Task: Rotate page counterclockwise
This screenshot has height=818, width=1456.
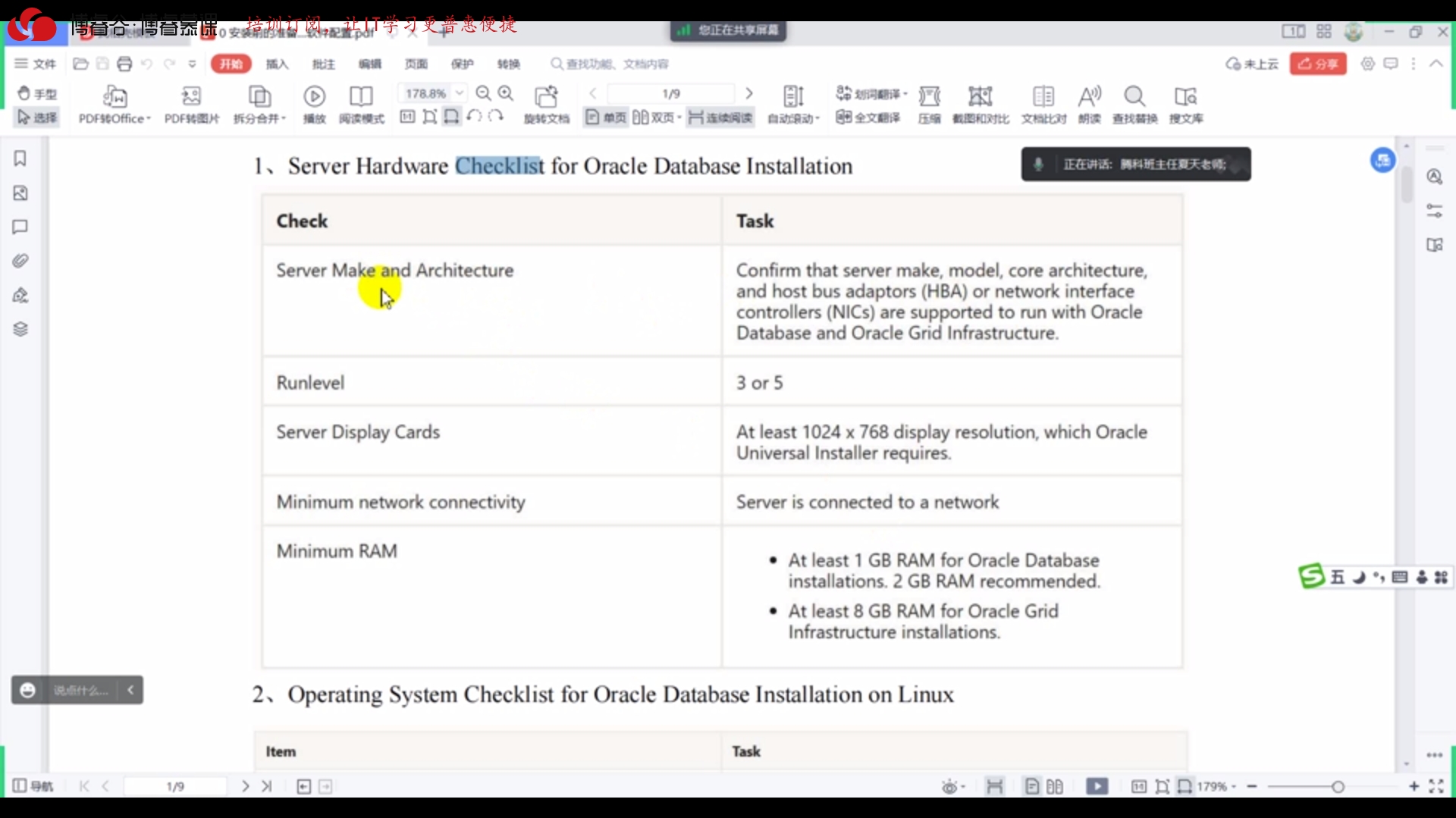Action: point(475,117)
